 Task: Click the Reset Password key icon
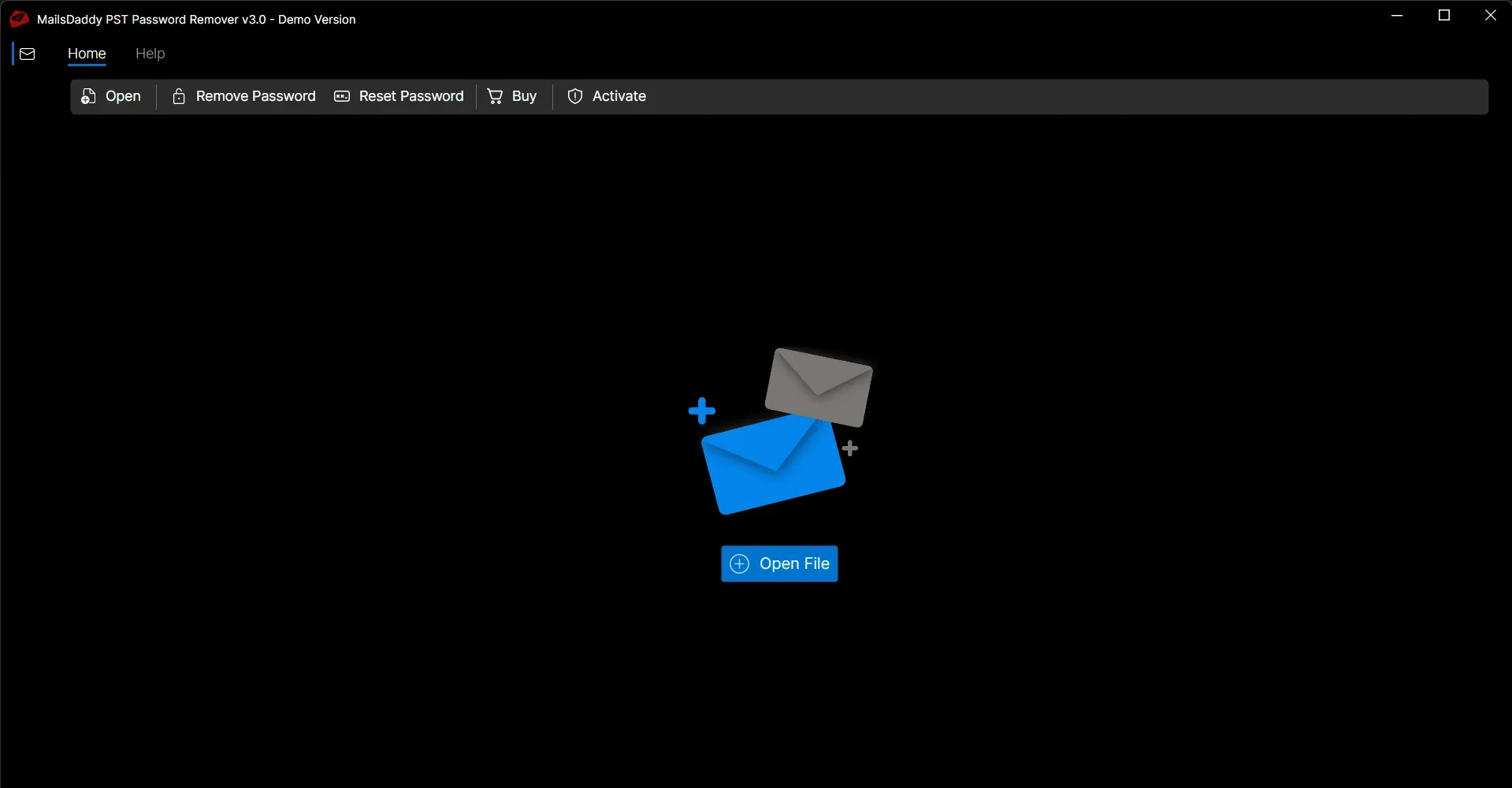click(x=343, y=96)
